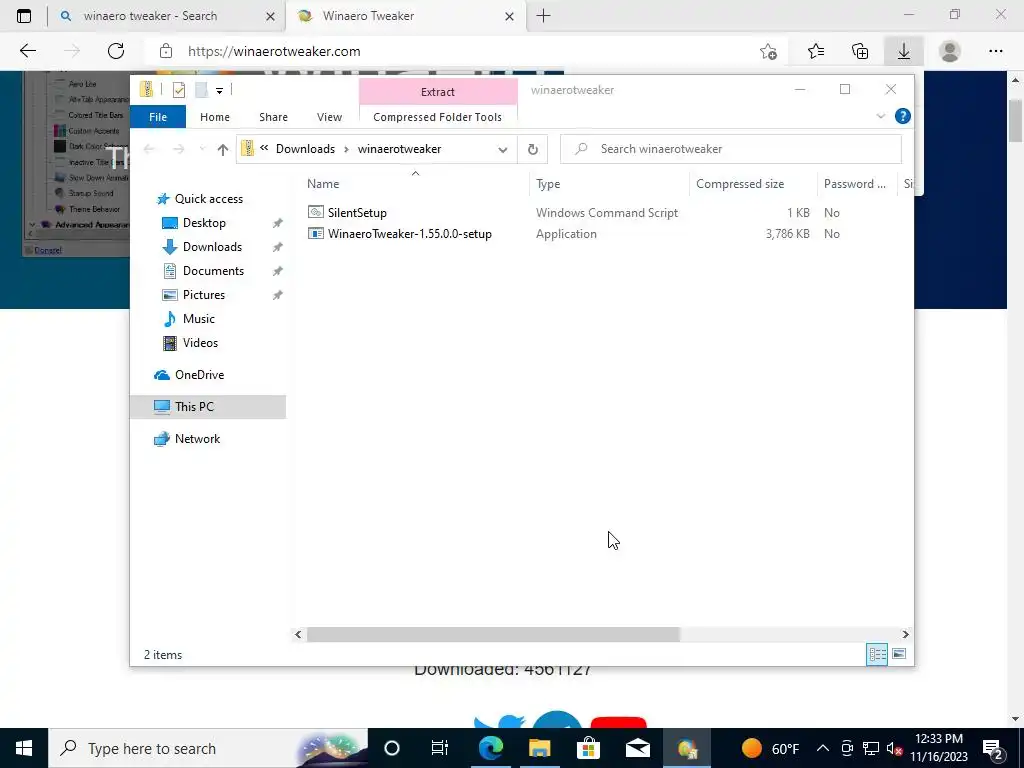The width and height of the screenshot is (1024, 768).
Task: Click right arrow of horizontal scrollbar
Action: pyautogui.click(x=905, y=634)
